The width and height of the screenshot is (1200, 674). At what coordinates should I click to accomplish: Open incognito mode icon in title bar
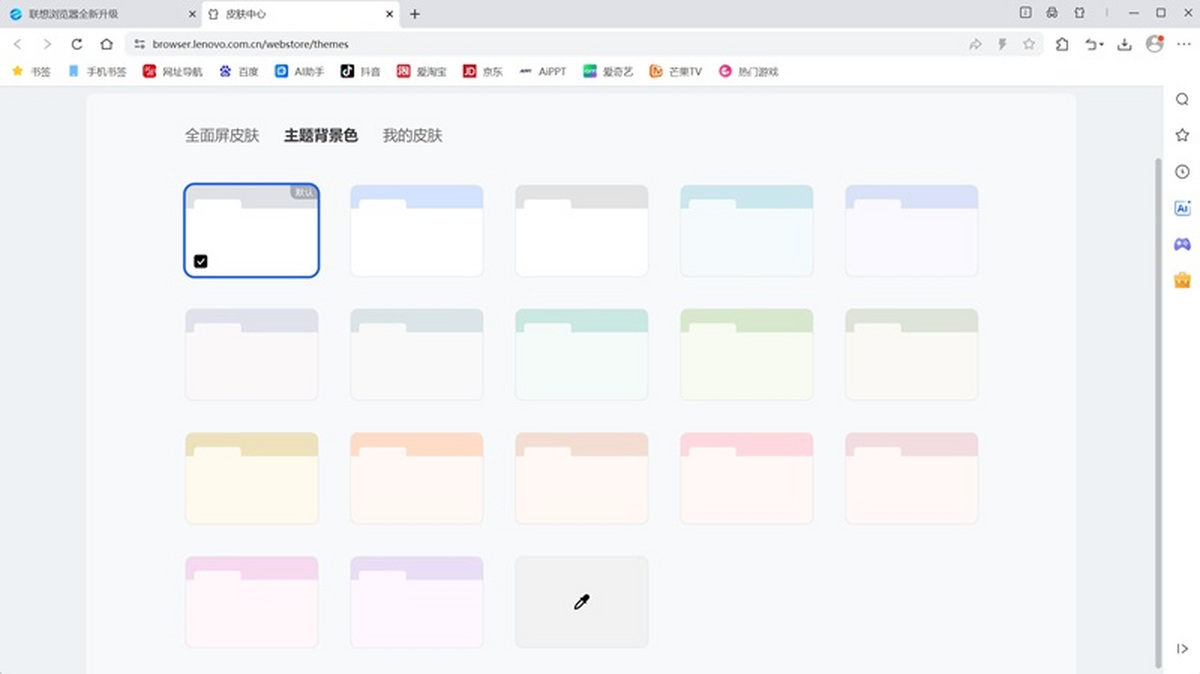(x=1052, y=13)
